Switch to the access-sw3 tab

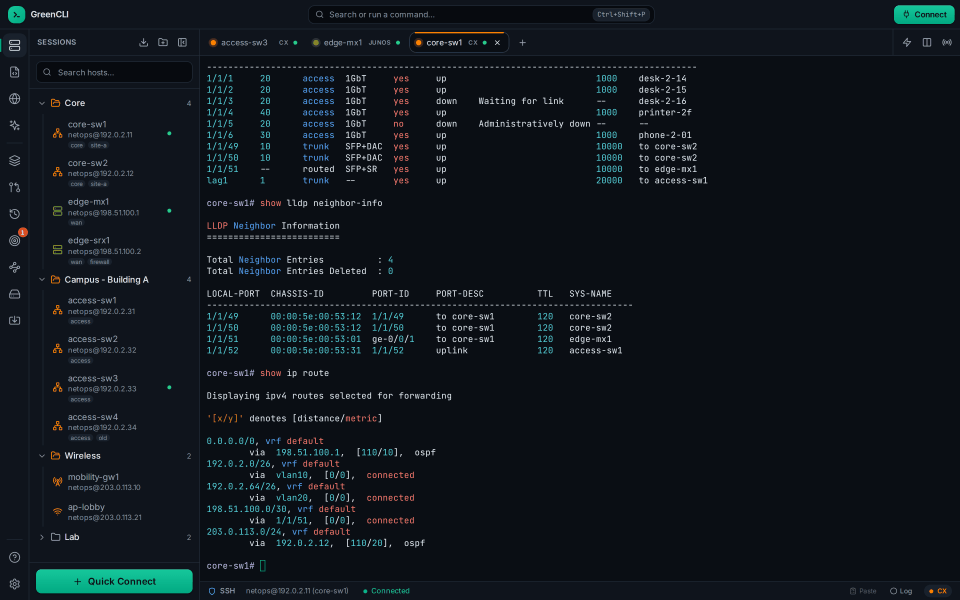click(x=253, y=43)
